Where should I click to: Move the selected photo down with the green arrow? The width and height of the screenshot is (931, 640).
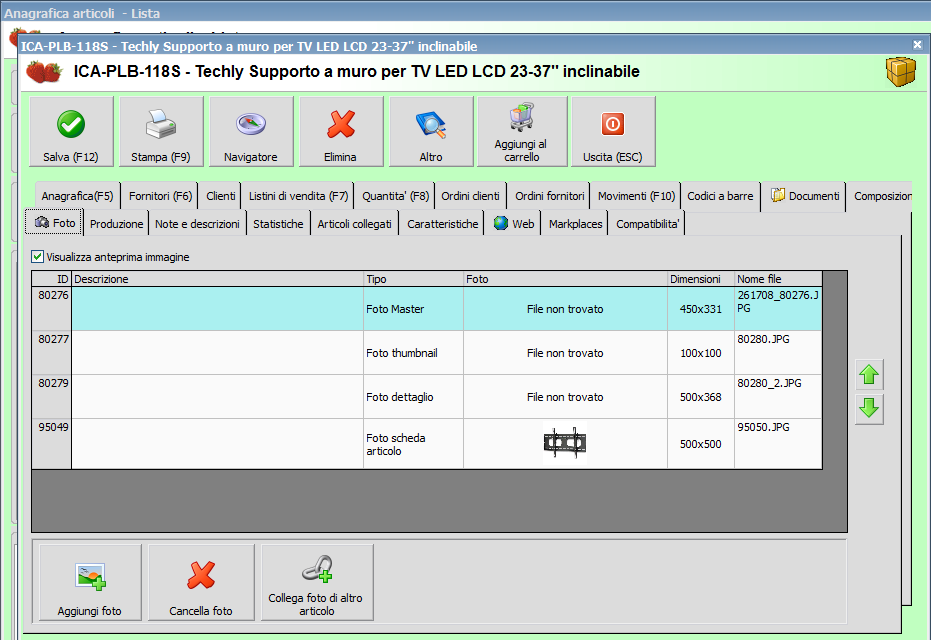coord(869,409)
